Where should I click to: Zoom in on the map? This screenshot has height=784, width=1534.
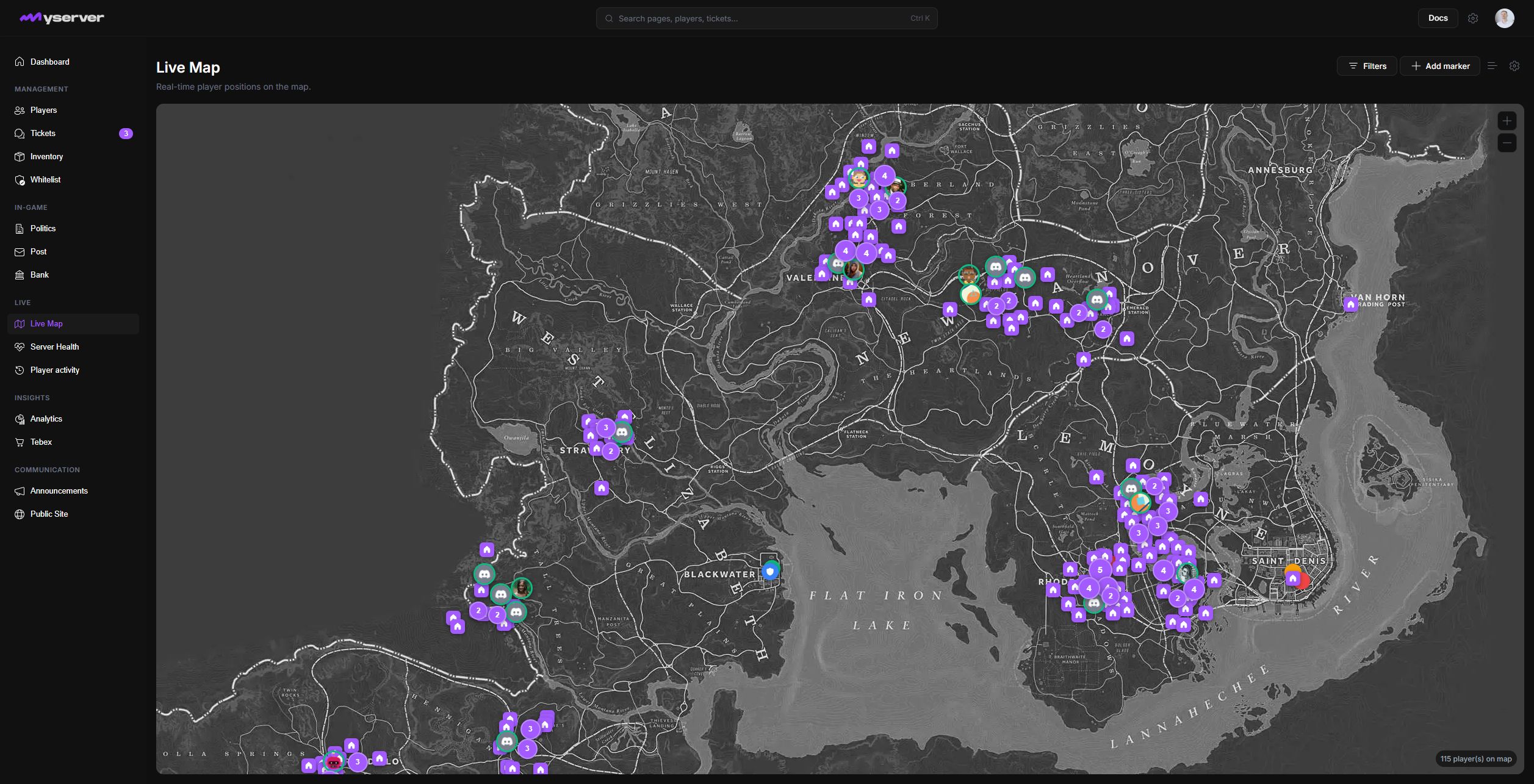1507,121
